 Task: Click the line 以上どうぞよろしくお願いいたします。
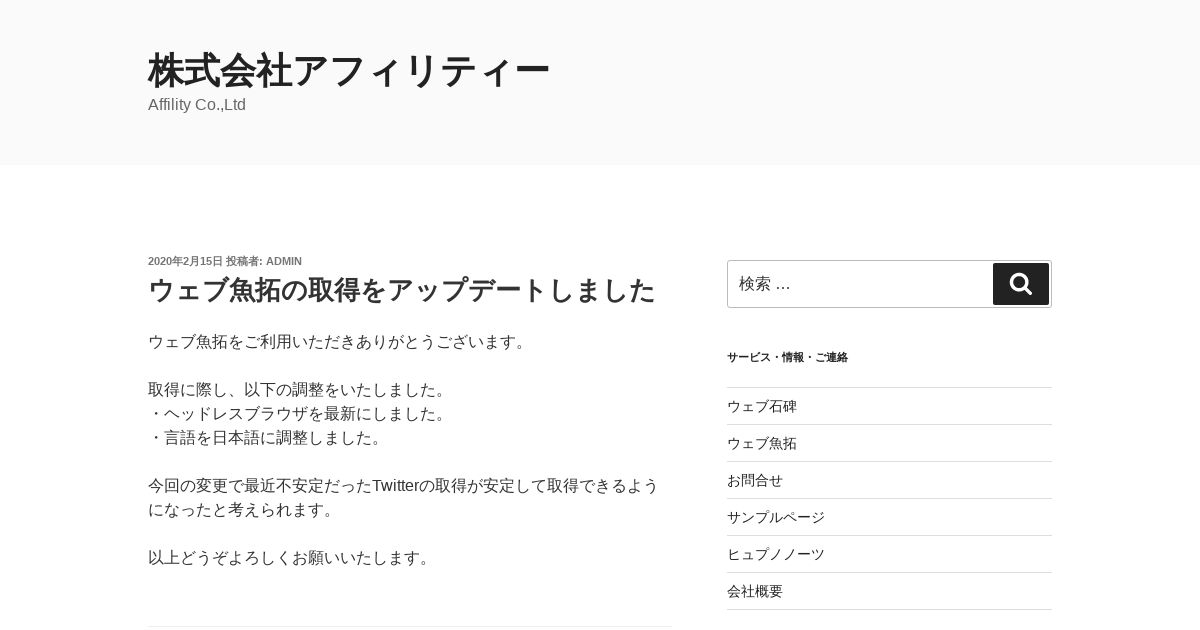tap(291, 558)
